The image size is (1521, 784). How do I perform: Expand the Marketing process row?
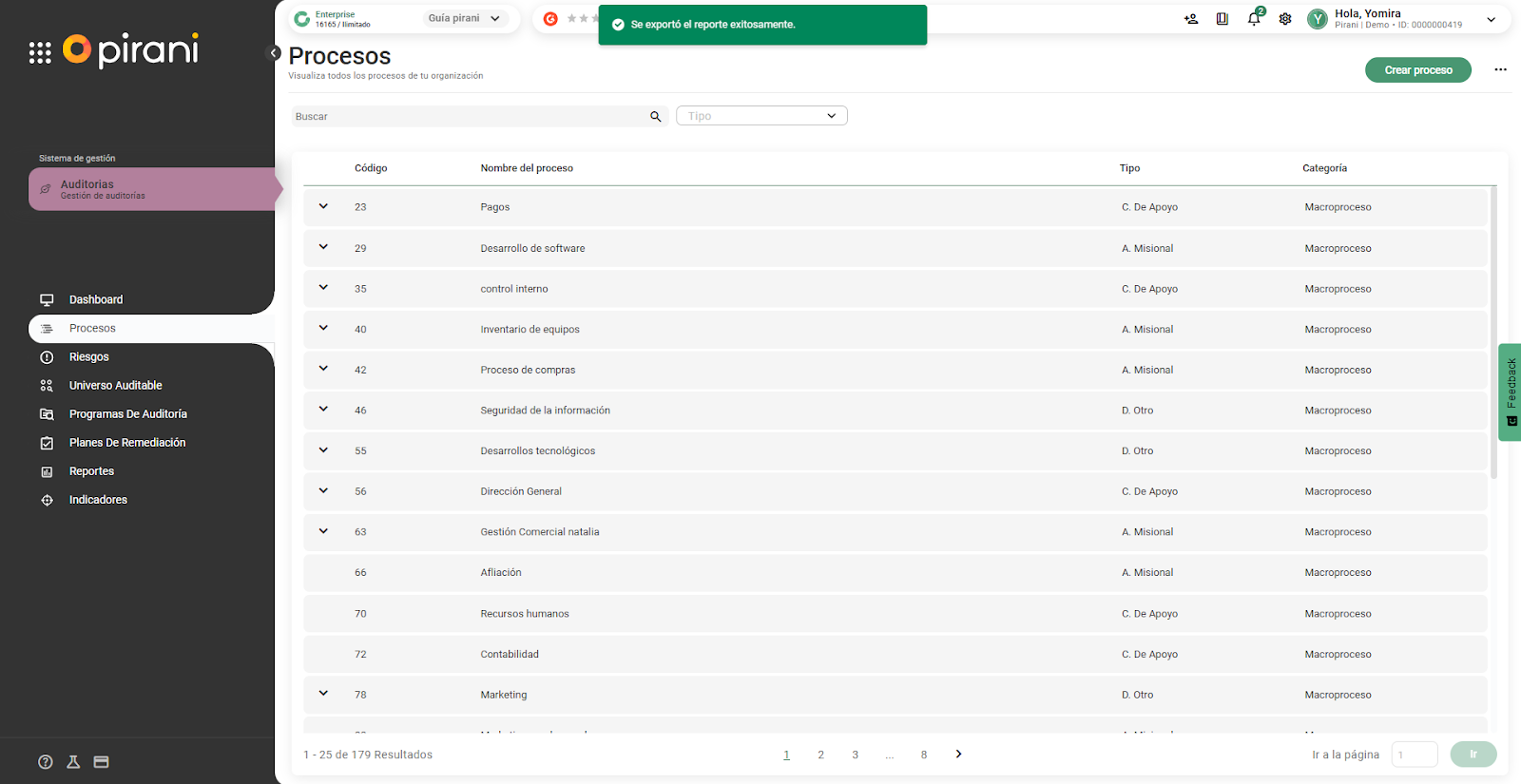[x=323, y=694]
